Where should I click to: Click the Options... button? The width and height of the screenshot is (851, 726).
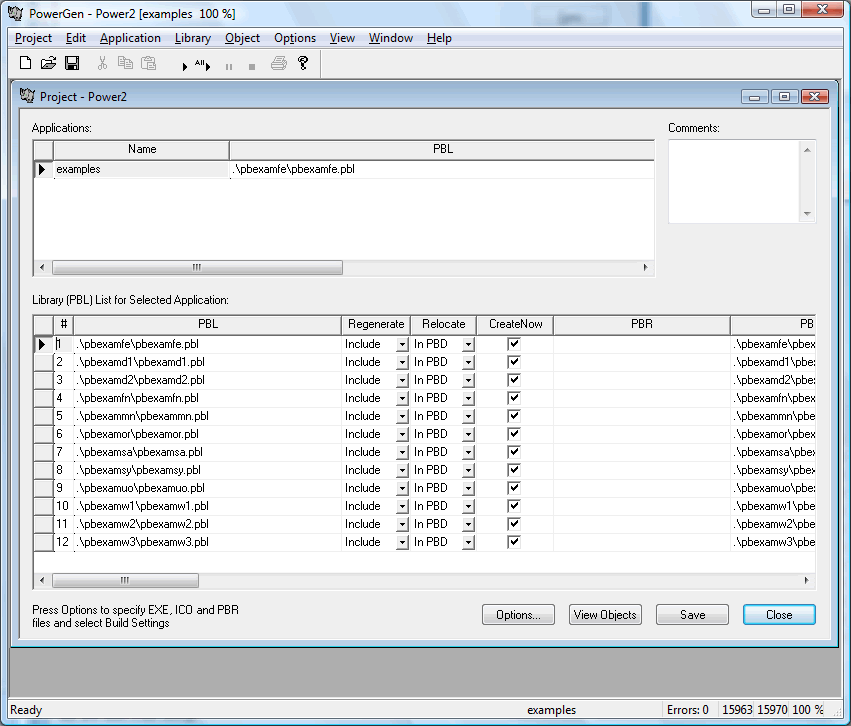click(518, 615)
